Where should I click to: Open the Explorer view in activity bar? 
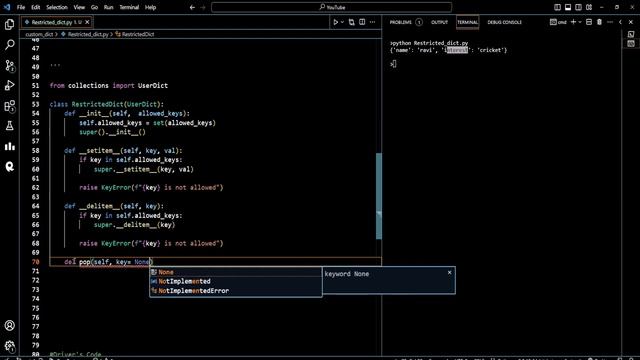click(x=9, y=24)
